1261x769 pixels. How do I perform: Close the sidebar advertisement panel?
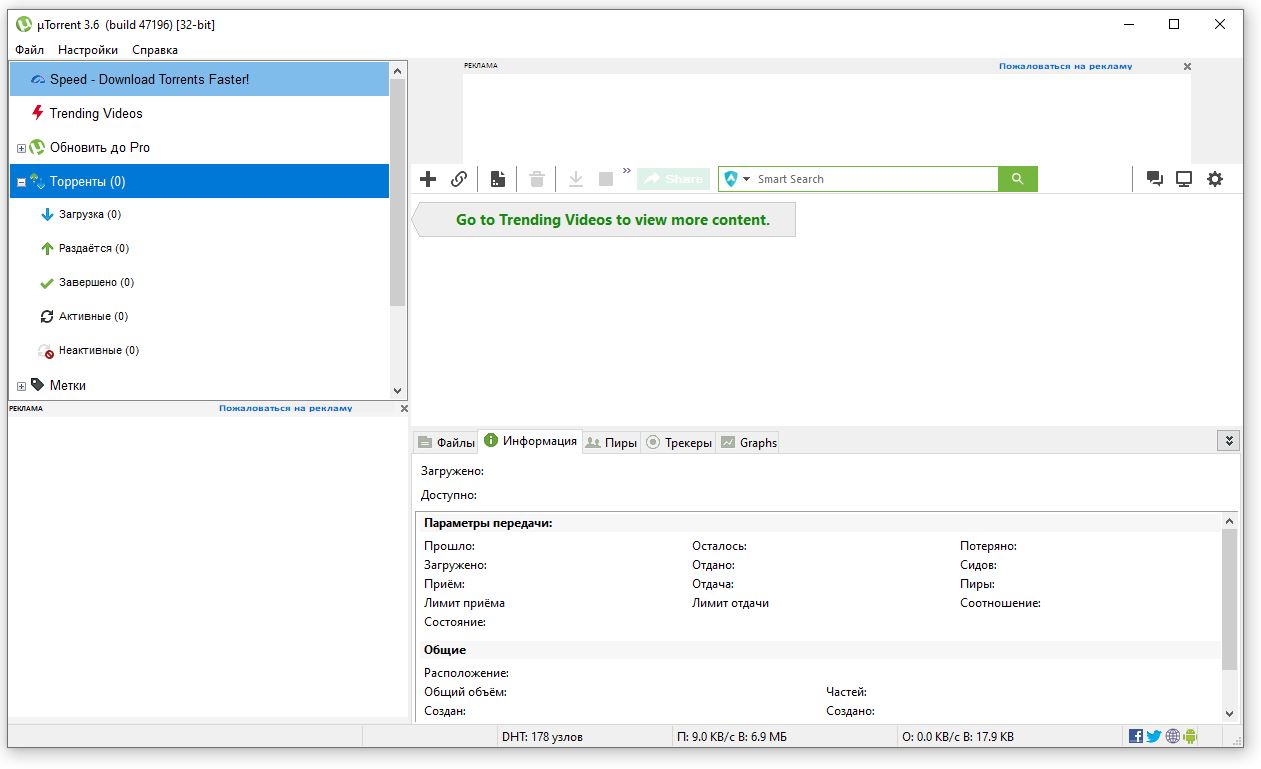pos(404,408)
